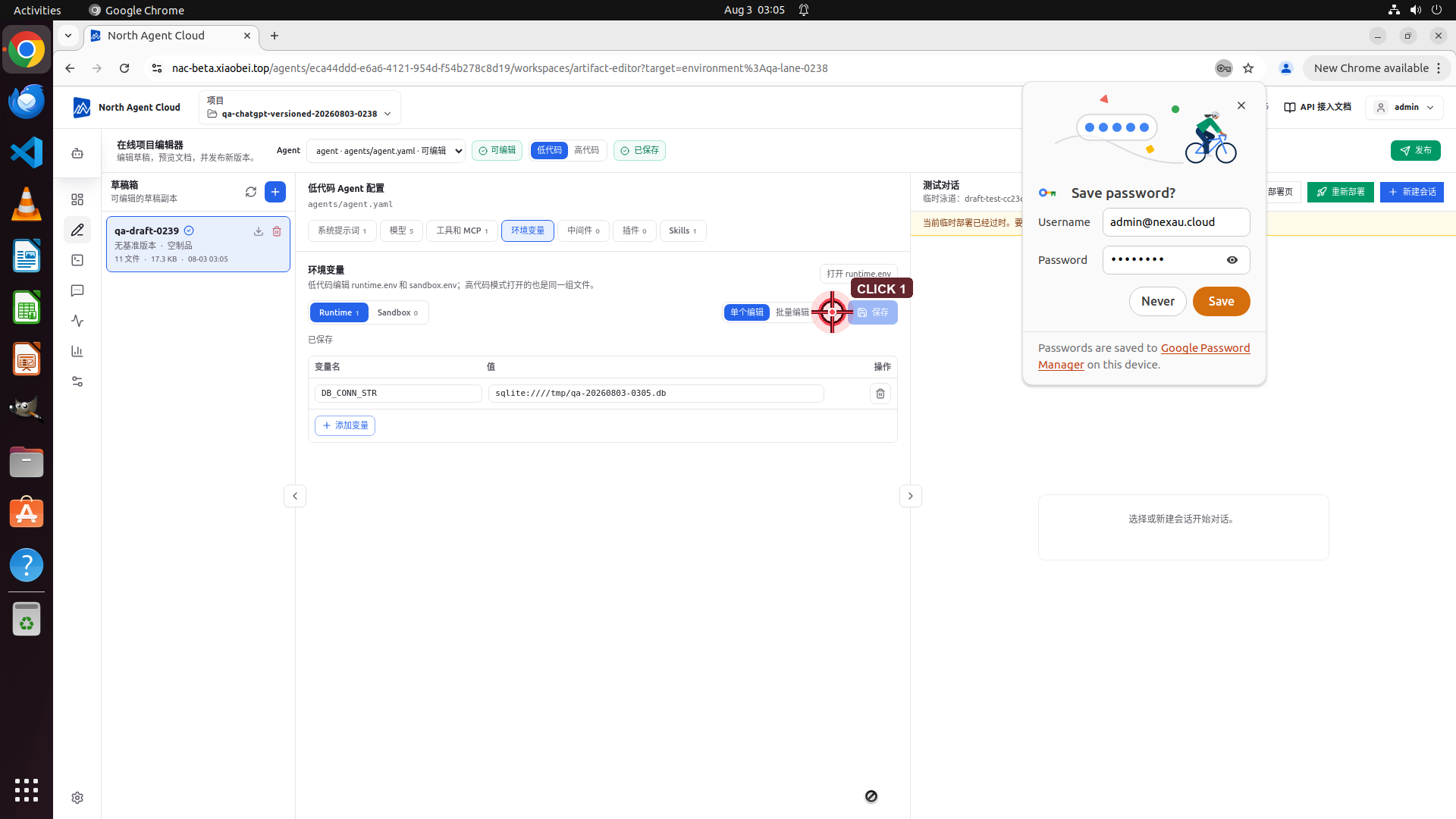Click Save in the password prompt
Image resolution: width=1456 pixels, height=819 pixels.
(x=1221, y=301)
